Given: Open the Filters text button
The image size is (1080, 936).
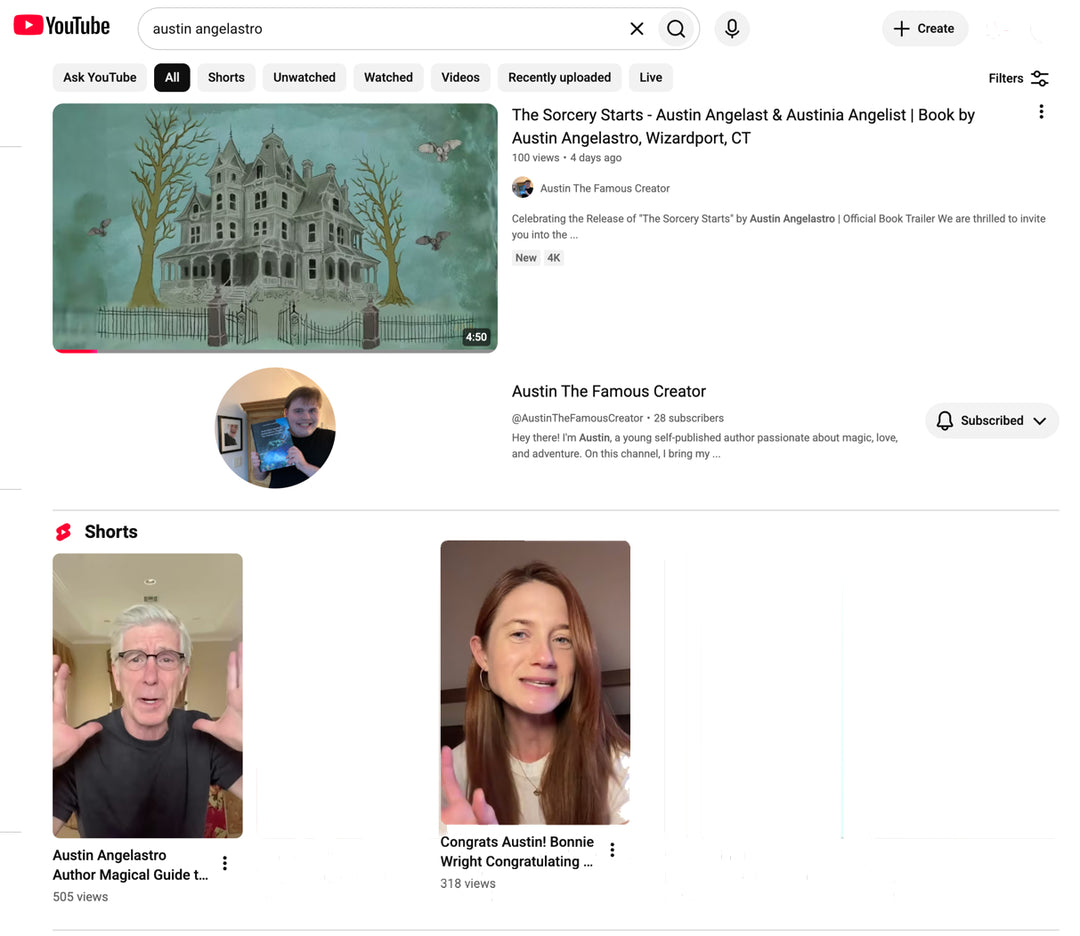Looking at the screenshot, I should [x=1006, y=79].
